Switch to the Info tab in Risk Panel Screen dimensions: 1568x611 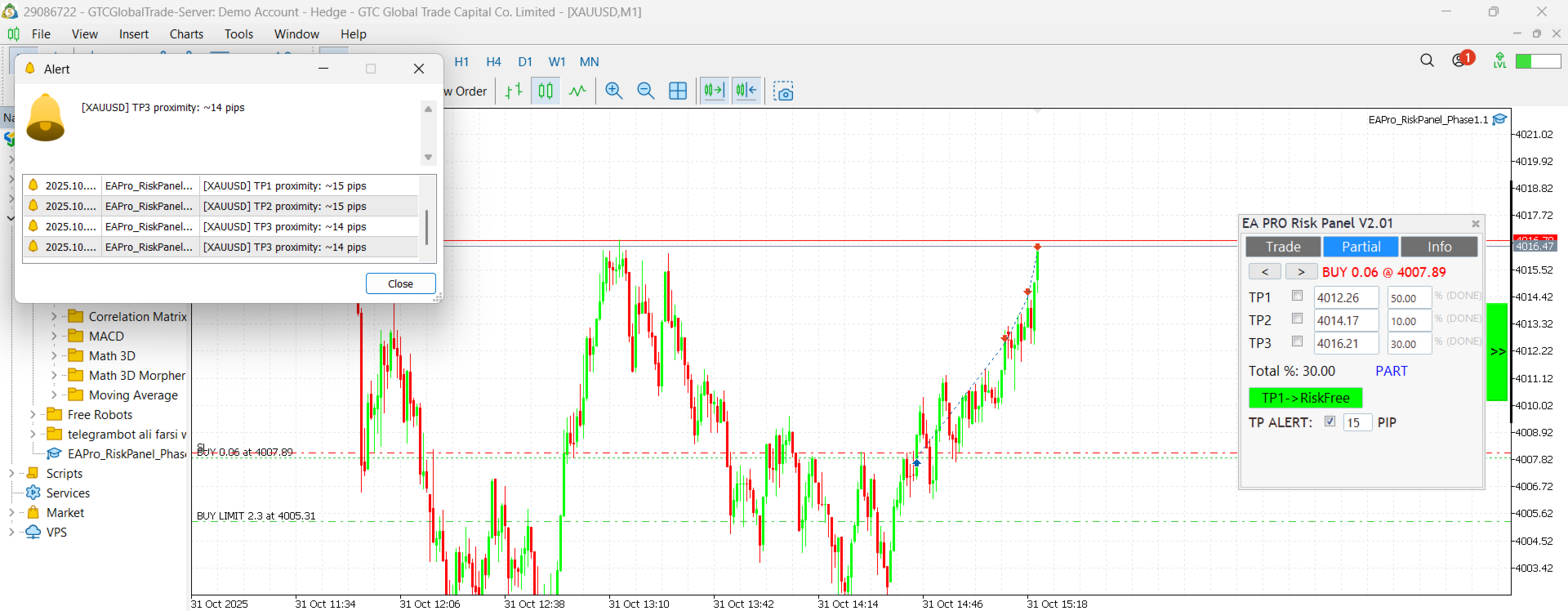pos(1439,247)
